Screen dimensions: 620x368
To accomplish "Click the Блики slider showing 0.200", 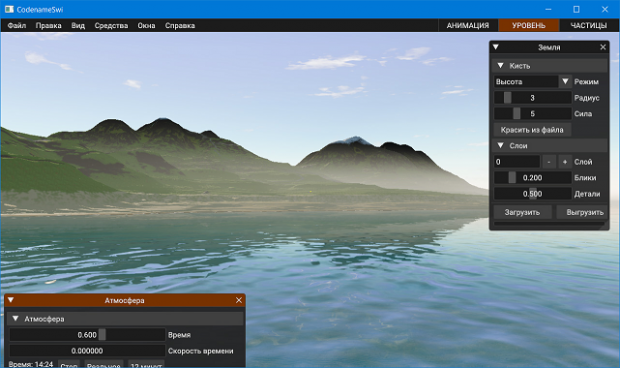I will [x=532, y=178].
